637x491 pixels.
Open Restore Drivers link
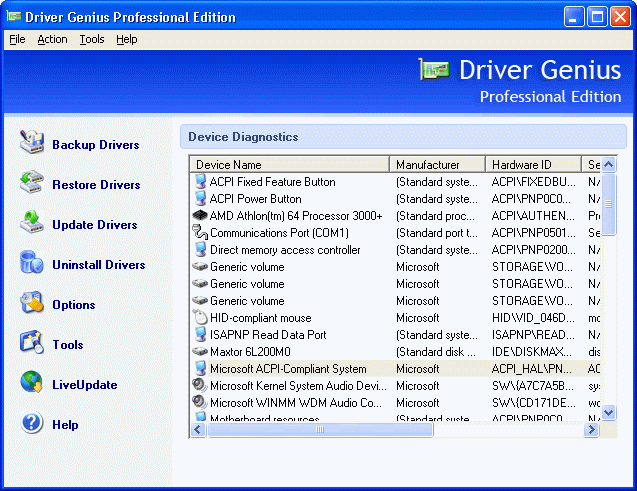click(96, 185)
